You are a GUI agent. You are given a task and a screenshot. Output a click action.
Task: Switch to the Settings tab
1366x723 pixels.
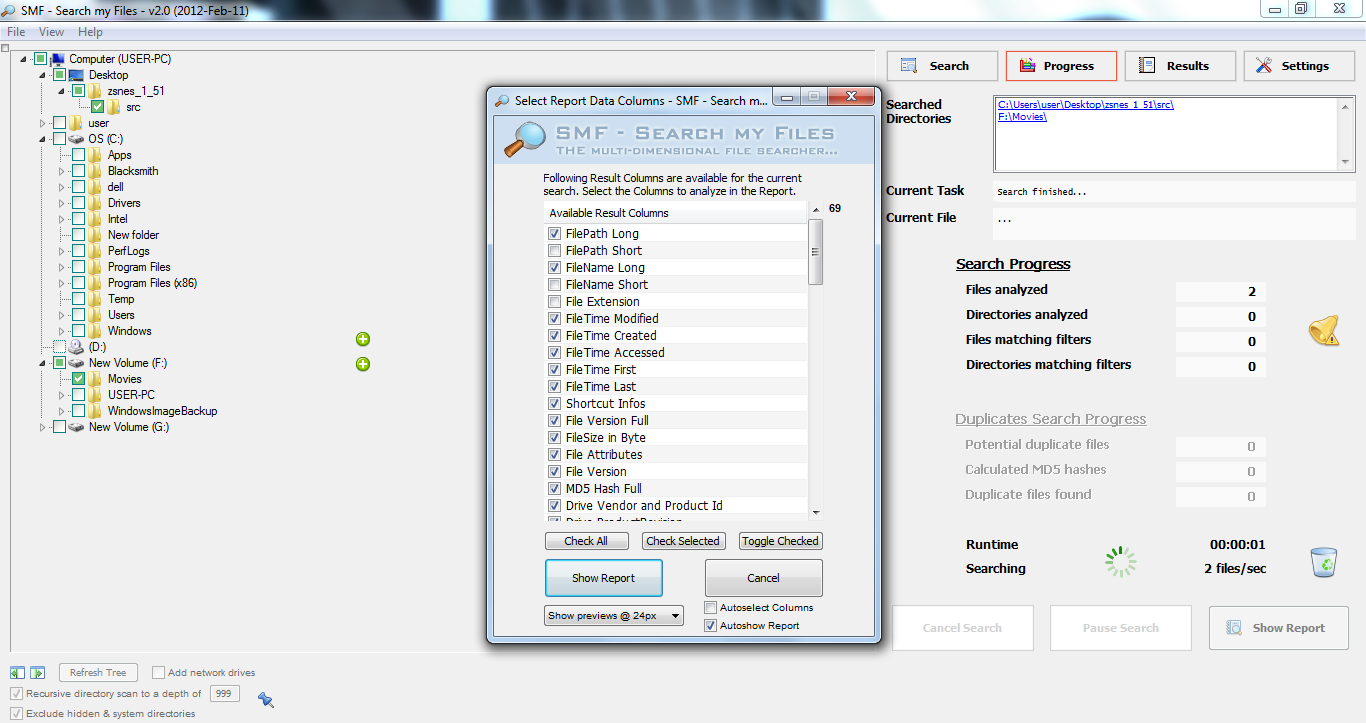click(1299, 66)
